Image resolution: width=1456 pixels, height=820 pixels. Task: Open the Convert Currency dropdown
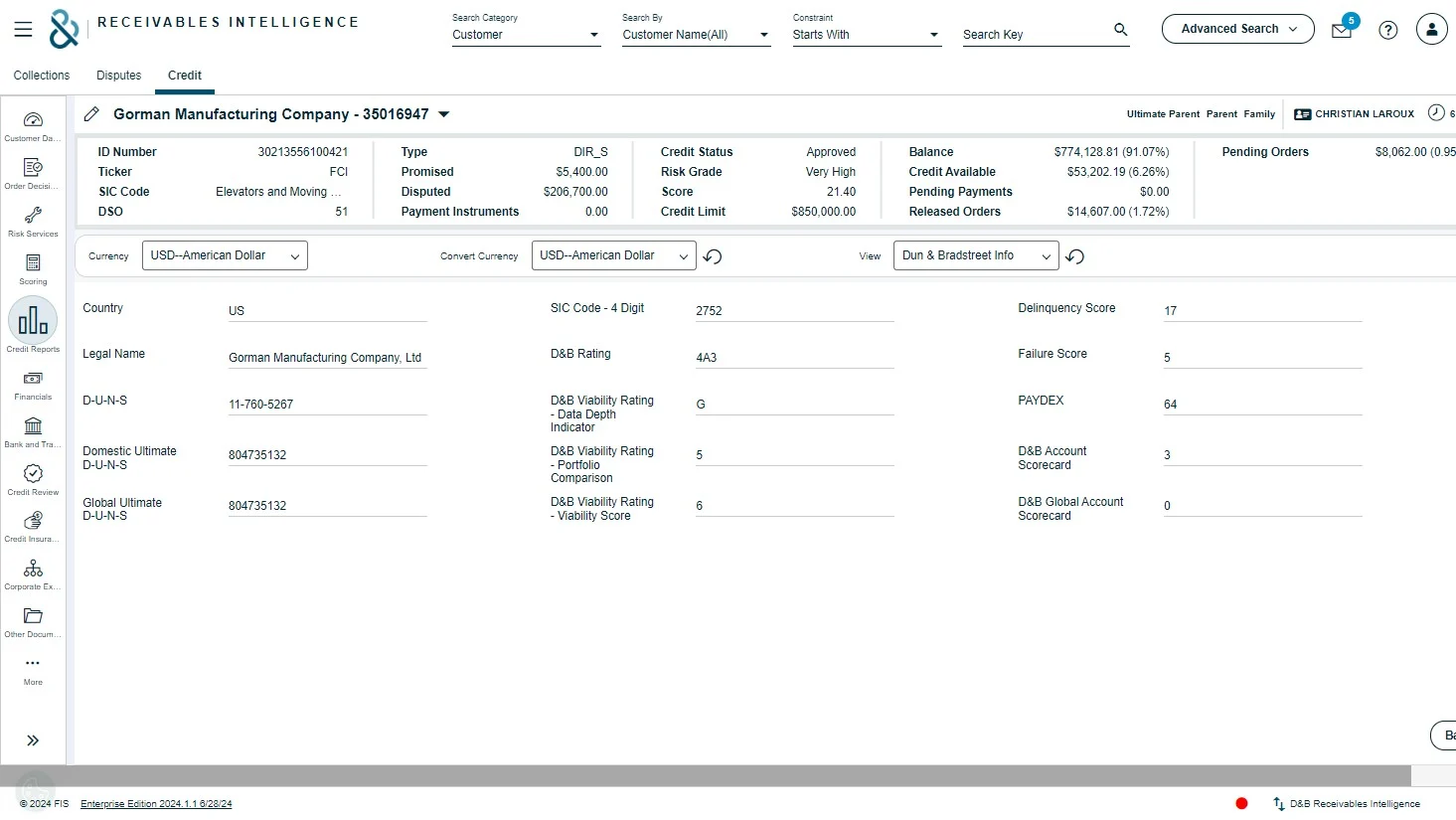click(x=613, y=255)
